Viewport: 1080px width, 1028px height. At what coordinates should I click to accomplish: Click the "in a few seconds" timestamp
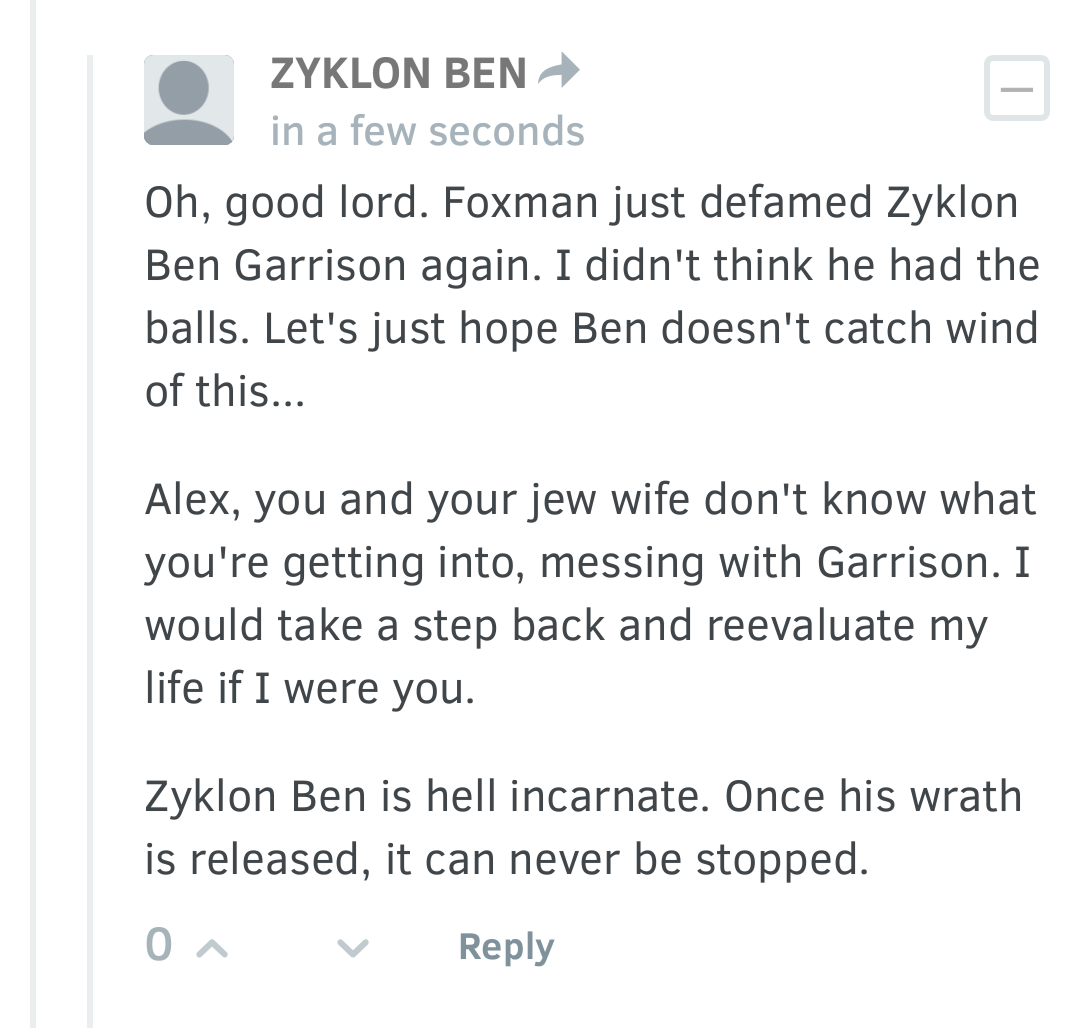(427, 132)
